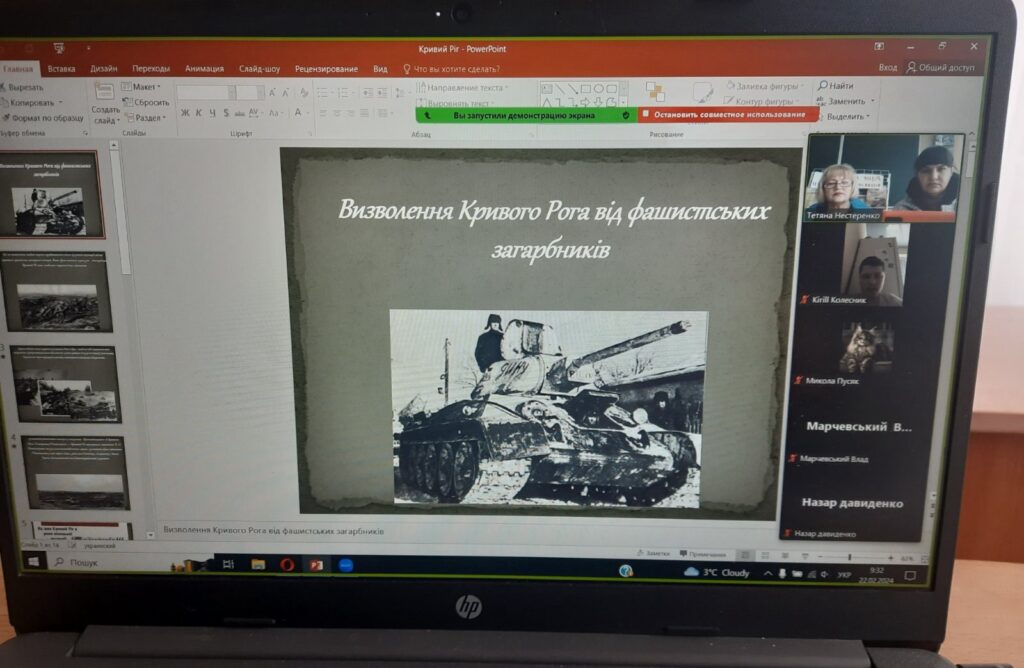The height and width of the screenshot is (668, 1024).
Task: Open File Explorer from the taskbar
Action: point(258,564)
